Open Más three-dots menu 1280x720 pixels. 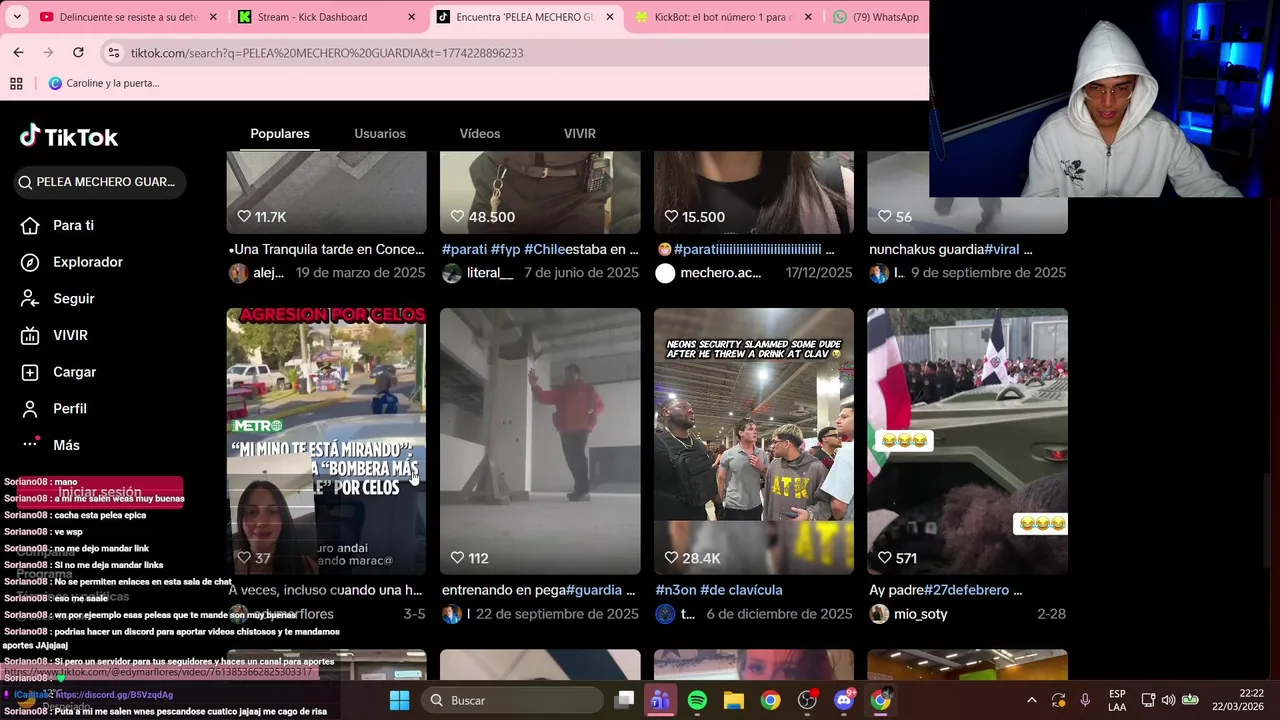click(30, 445)
